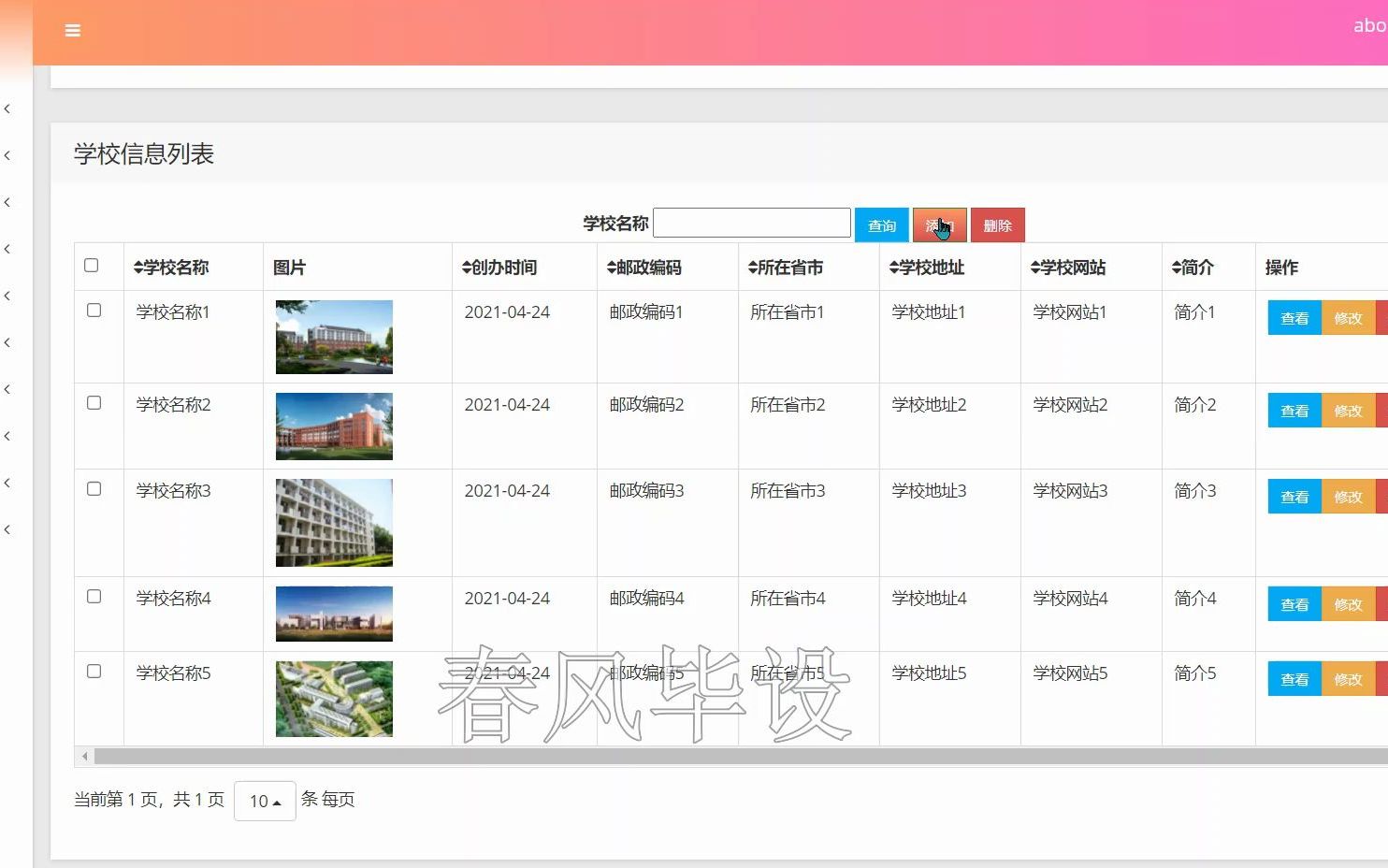The height and width of the screenshot is (868, 1388).
Task: Open the hamburger navigation menu
Action: 73,30
